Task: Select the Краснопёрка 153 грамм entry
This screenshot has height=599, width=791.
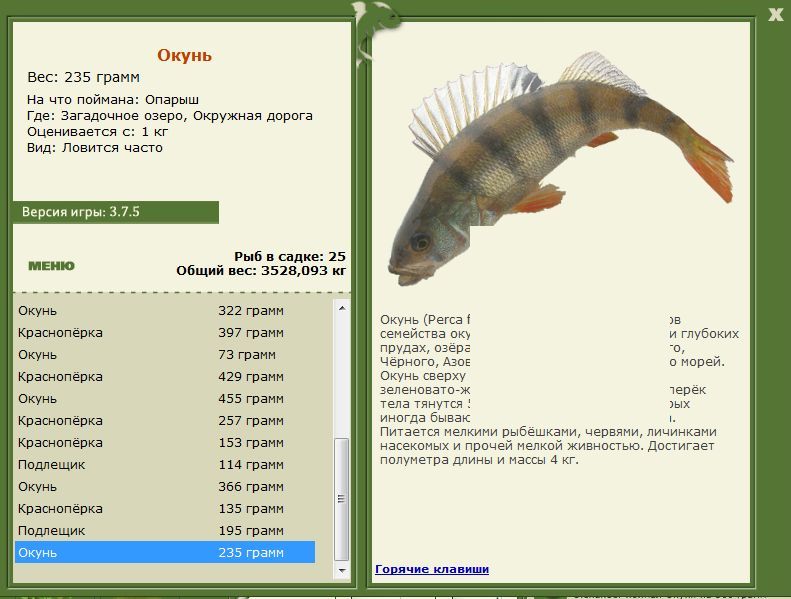Action: (165, 443)
